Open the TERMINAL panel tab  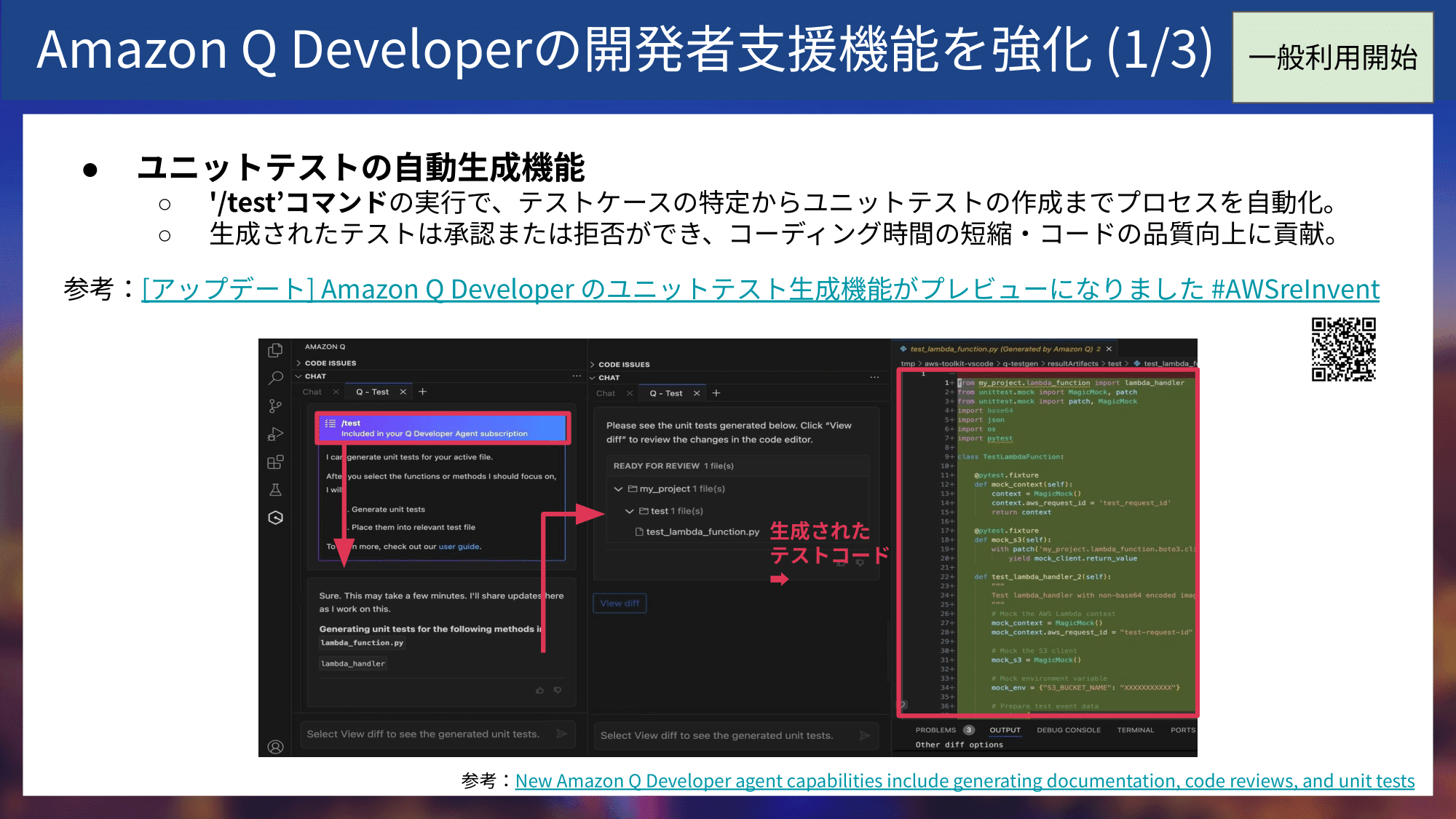click(x=1135, y=730)
